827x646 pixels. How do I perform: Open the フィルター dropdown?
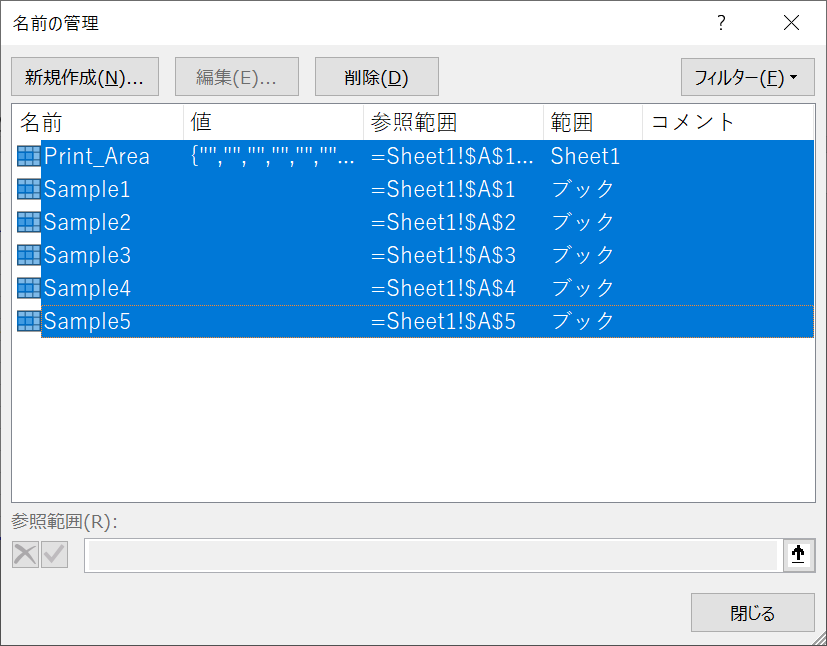coord(746,77)
